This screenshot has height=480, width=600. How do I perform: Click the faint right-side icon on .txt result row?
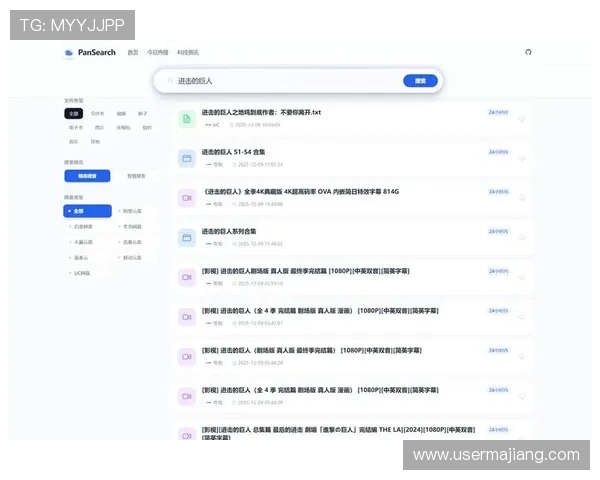522,119
